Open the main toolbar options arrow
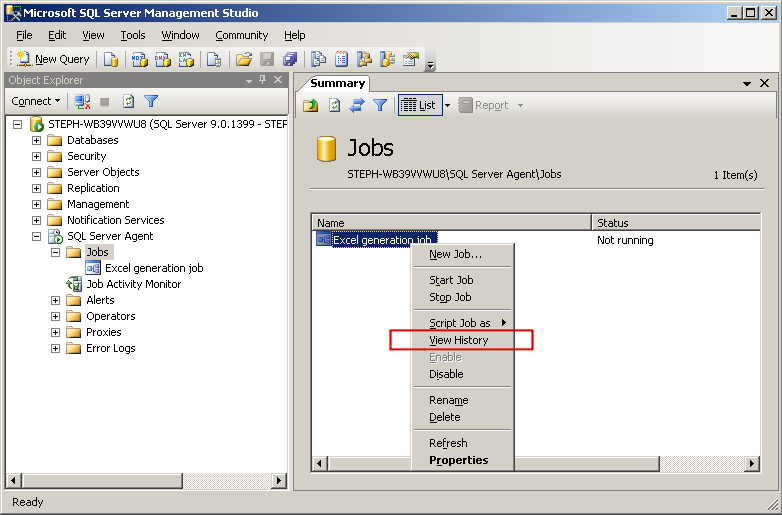 pyautogui.click(x=431, y=64)
